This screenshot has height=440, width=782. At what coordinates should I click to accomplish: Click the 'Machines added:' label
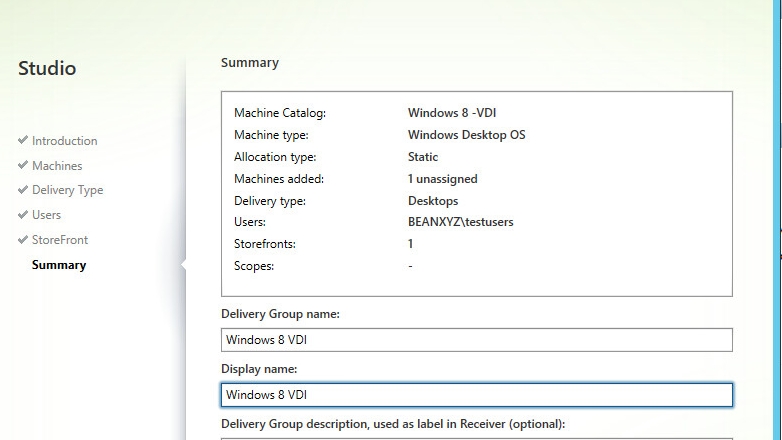(x=279, y=179)
